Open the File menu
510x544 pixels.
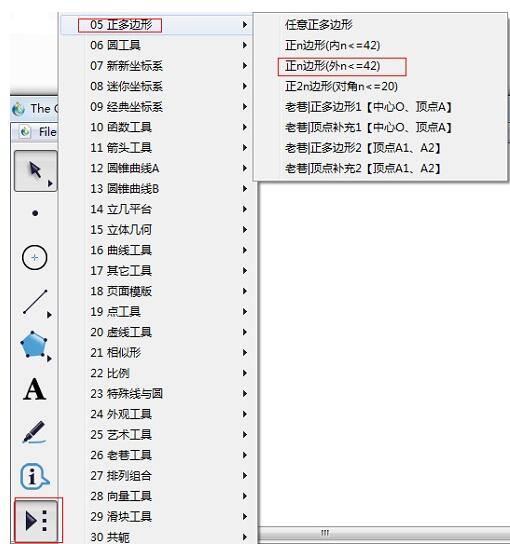click(x=47, y=132)
